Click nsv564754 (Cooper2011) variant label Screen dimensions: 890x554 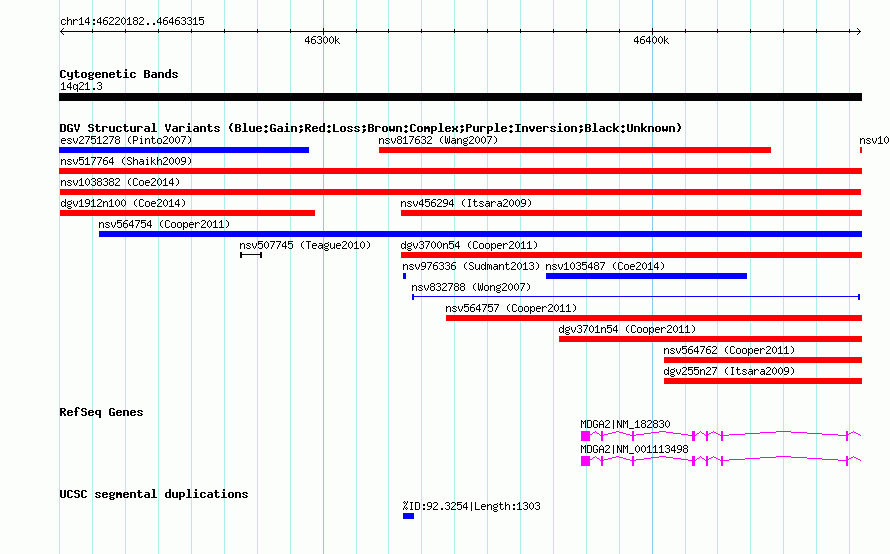click(x=164, y=224)
